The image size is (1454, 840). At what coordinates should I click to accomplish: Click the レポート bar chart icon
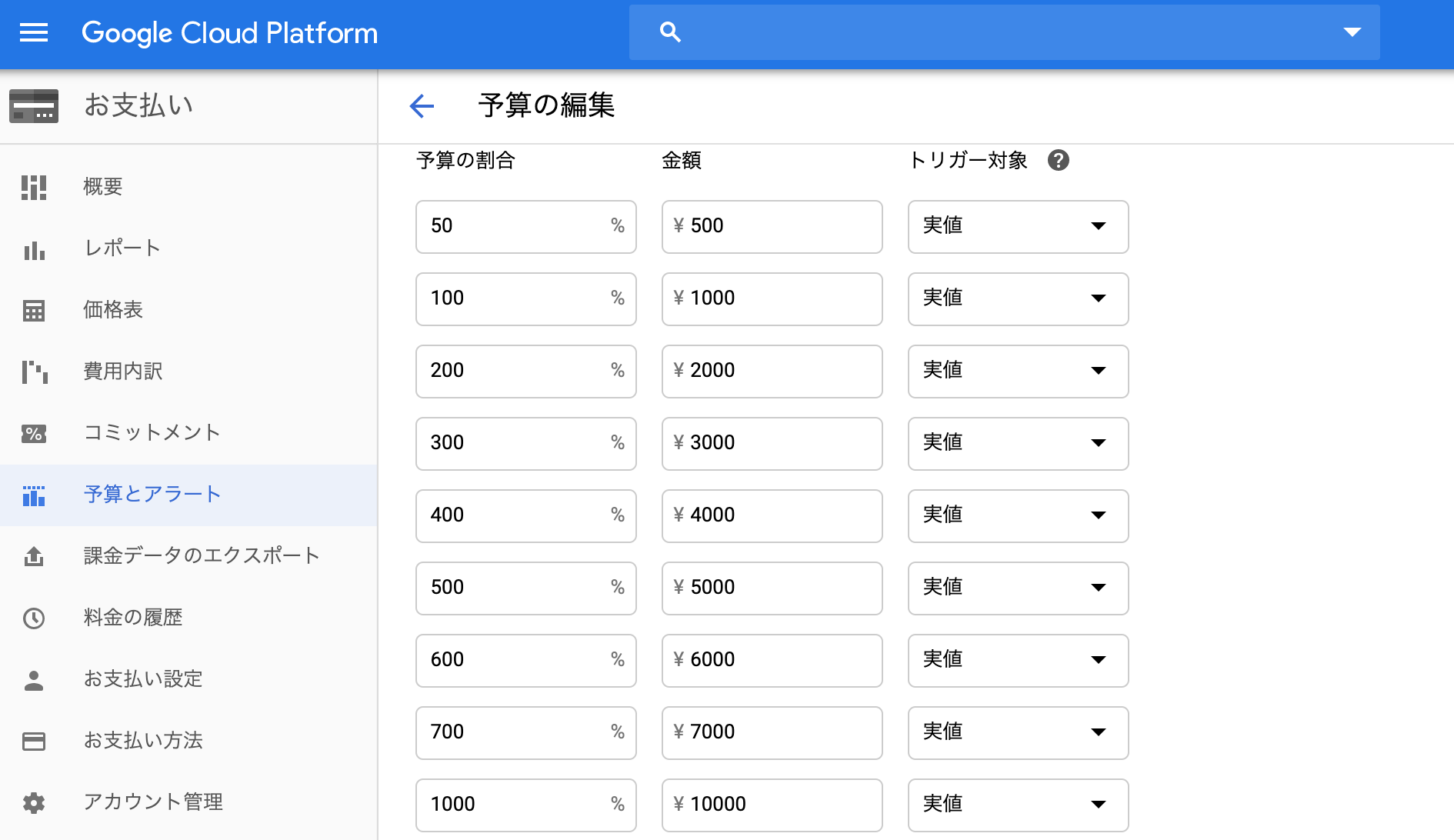click(34, 249)
